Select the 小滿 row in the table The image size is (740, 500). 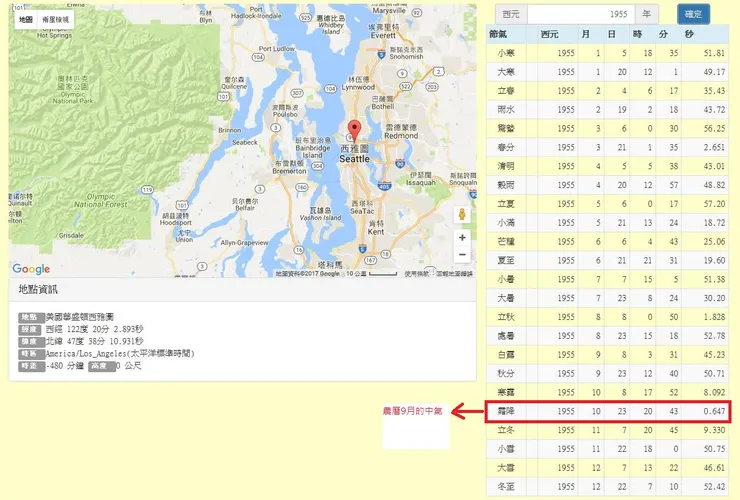(x=607, y=223)
